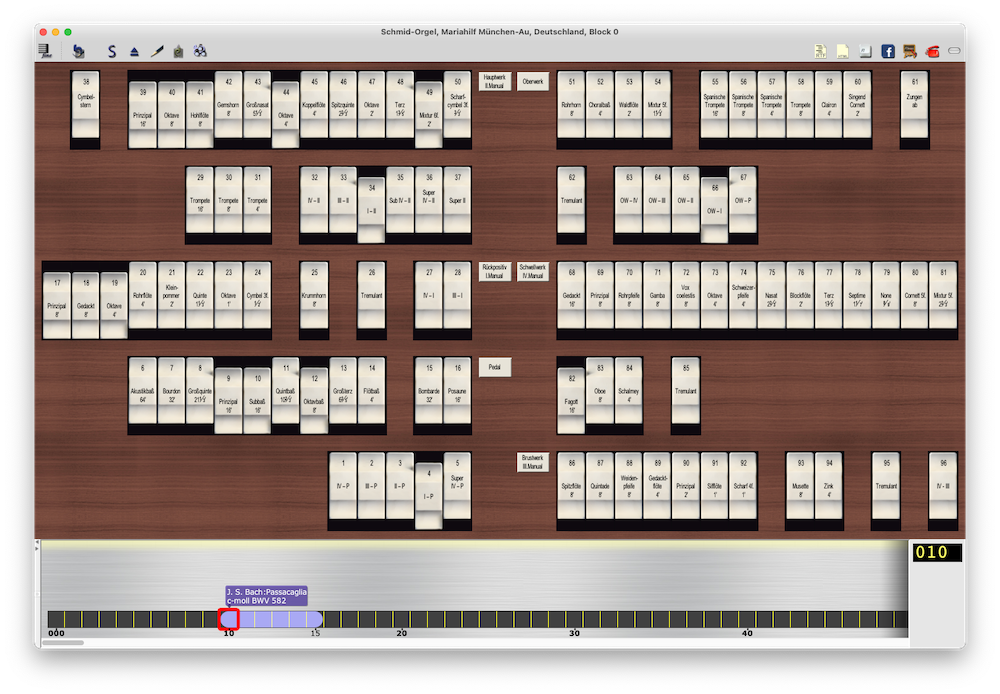Select the pencil edit tool icon

point(157,51)
